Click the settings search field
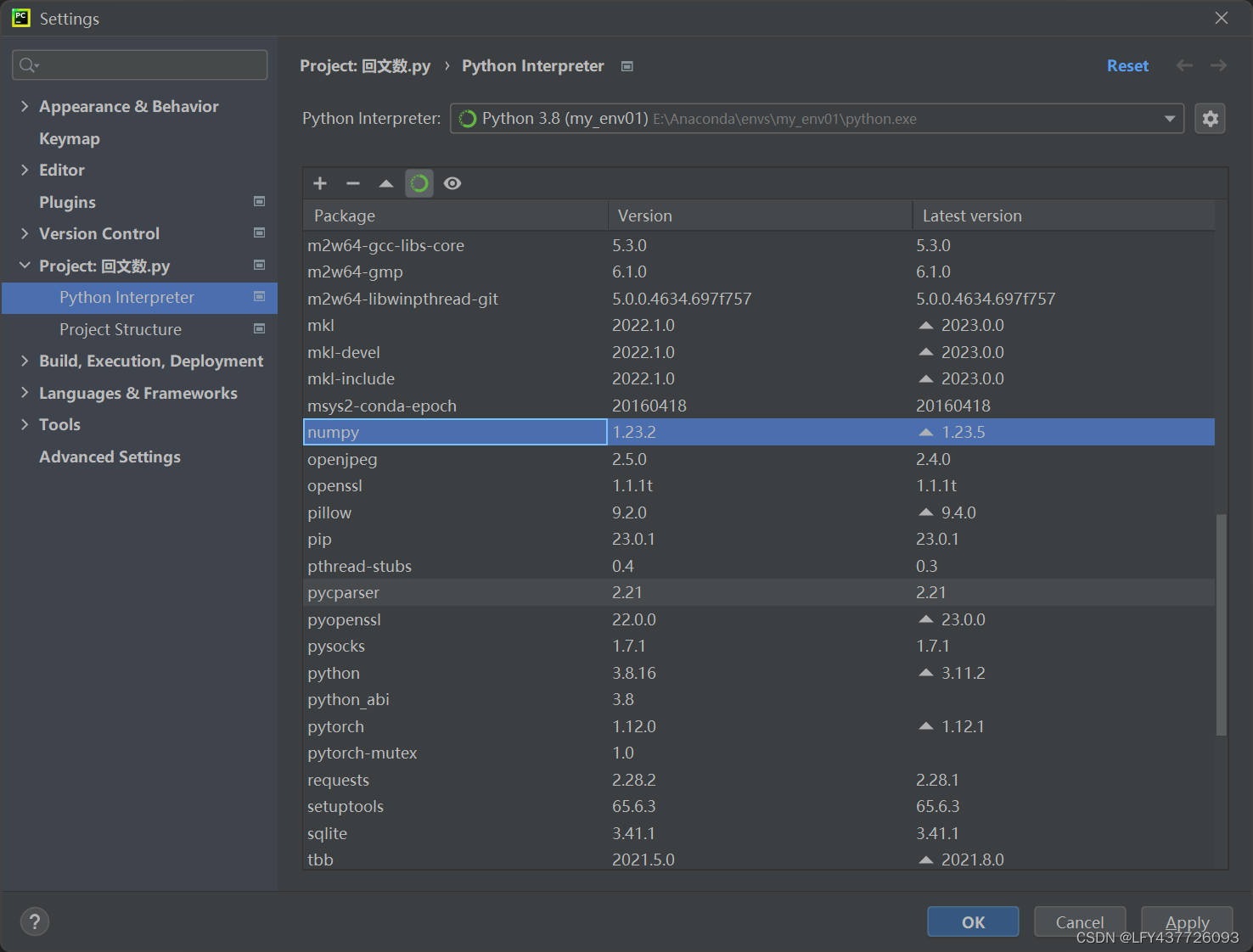 pos(140,64)
